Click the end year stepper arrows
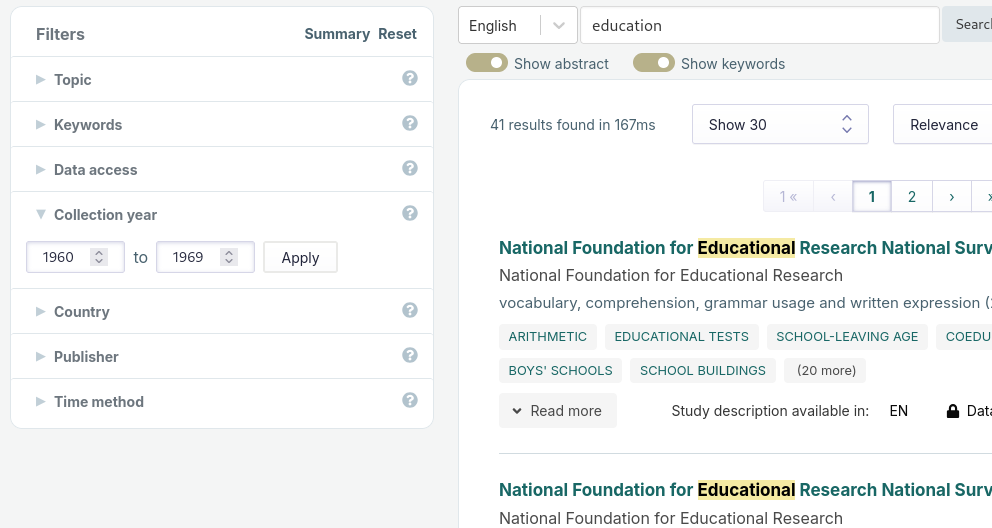This screenshot has width=992, height=528. (229, 257)
